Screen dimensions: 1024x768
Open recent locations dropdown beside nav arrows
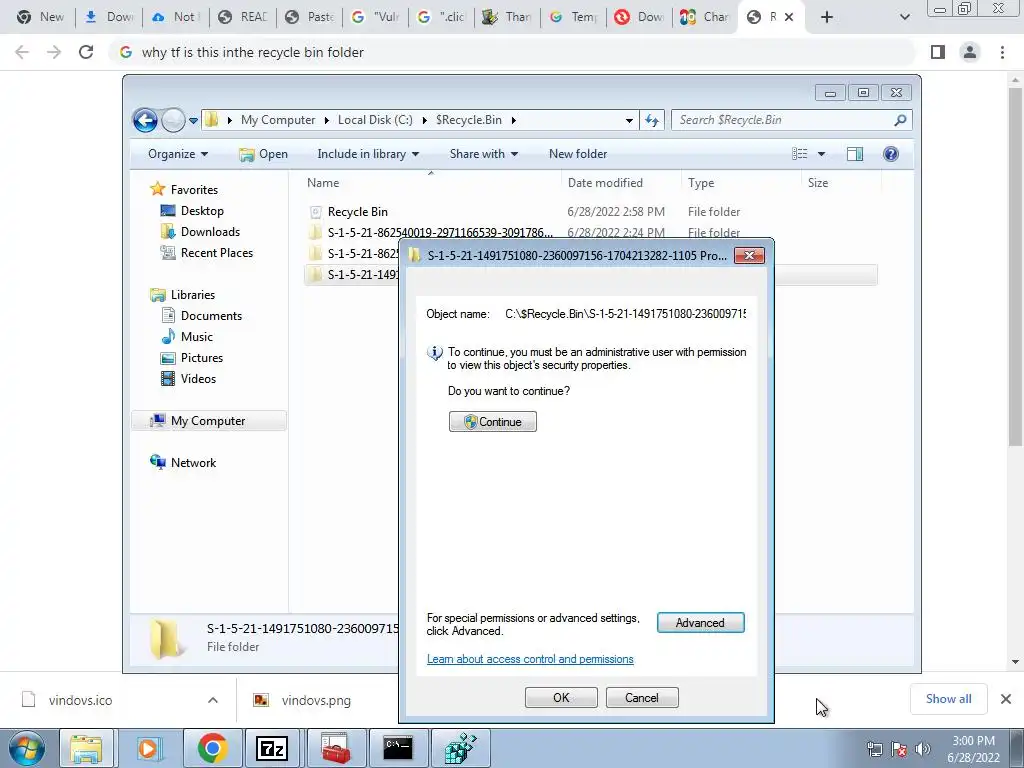click(193, 121)
